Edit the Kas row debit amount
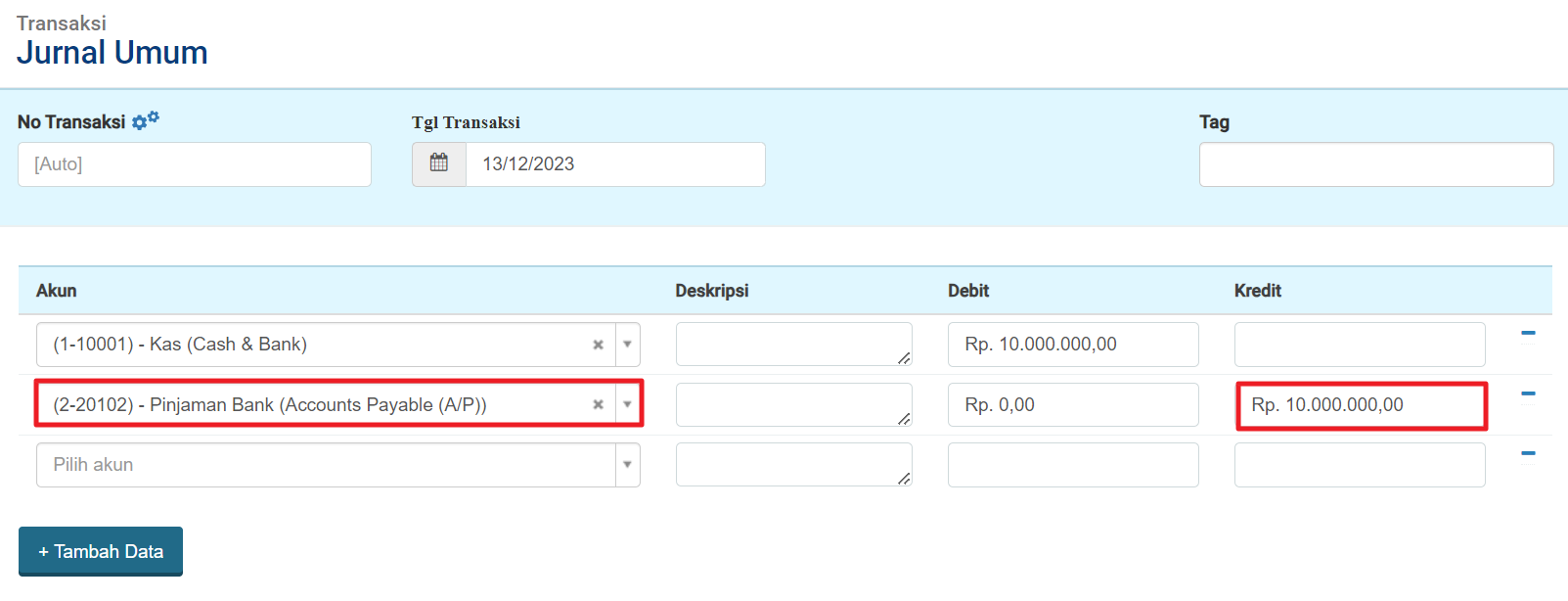The width and height of the screenshot is (1568, 601). point(1072,345)
